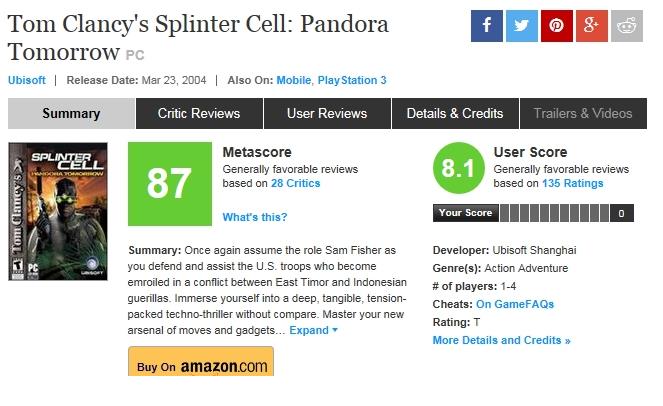Click the What's this? link
This screenshot has height=406, width=663.
point(255,217)
